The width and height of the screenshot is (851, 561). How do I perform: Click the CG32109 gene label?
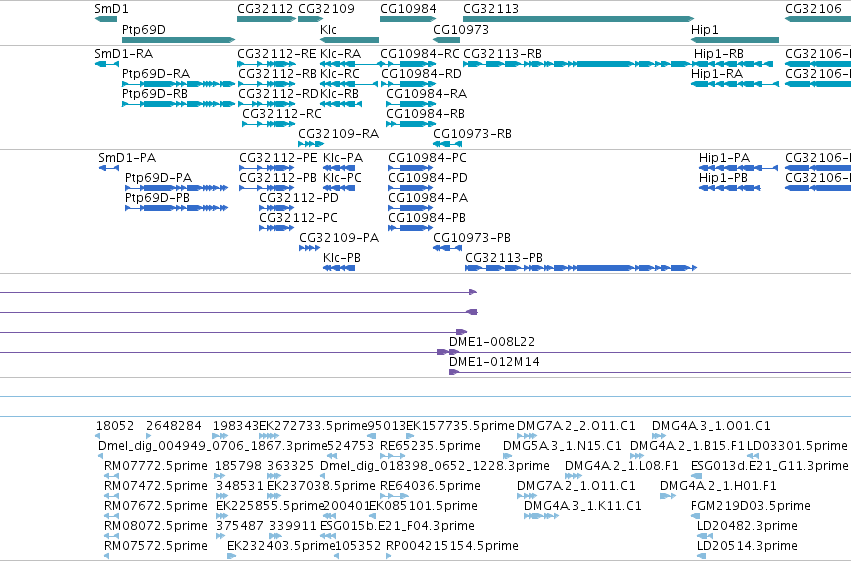point(326,9)
